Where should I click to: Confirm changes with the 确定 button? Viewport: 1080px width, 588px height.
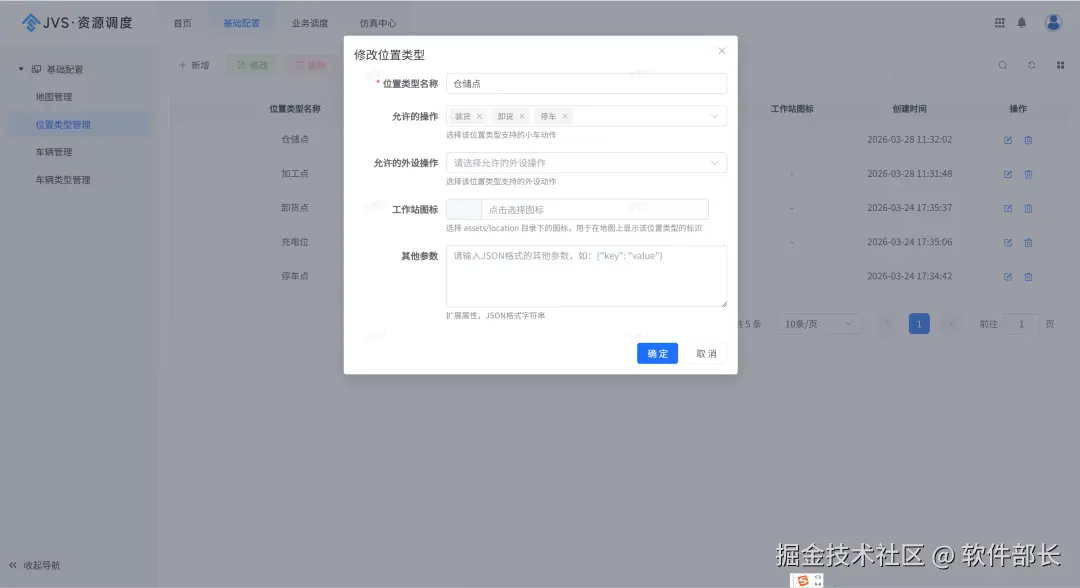(657, 353)
